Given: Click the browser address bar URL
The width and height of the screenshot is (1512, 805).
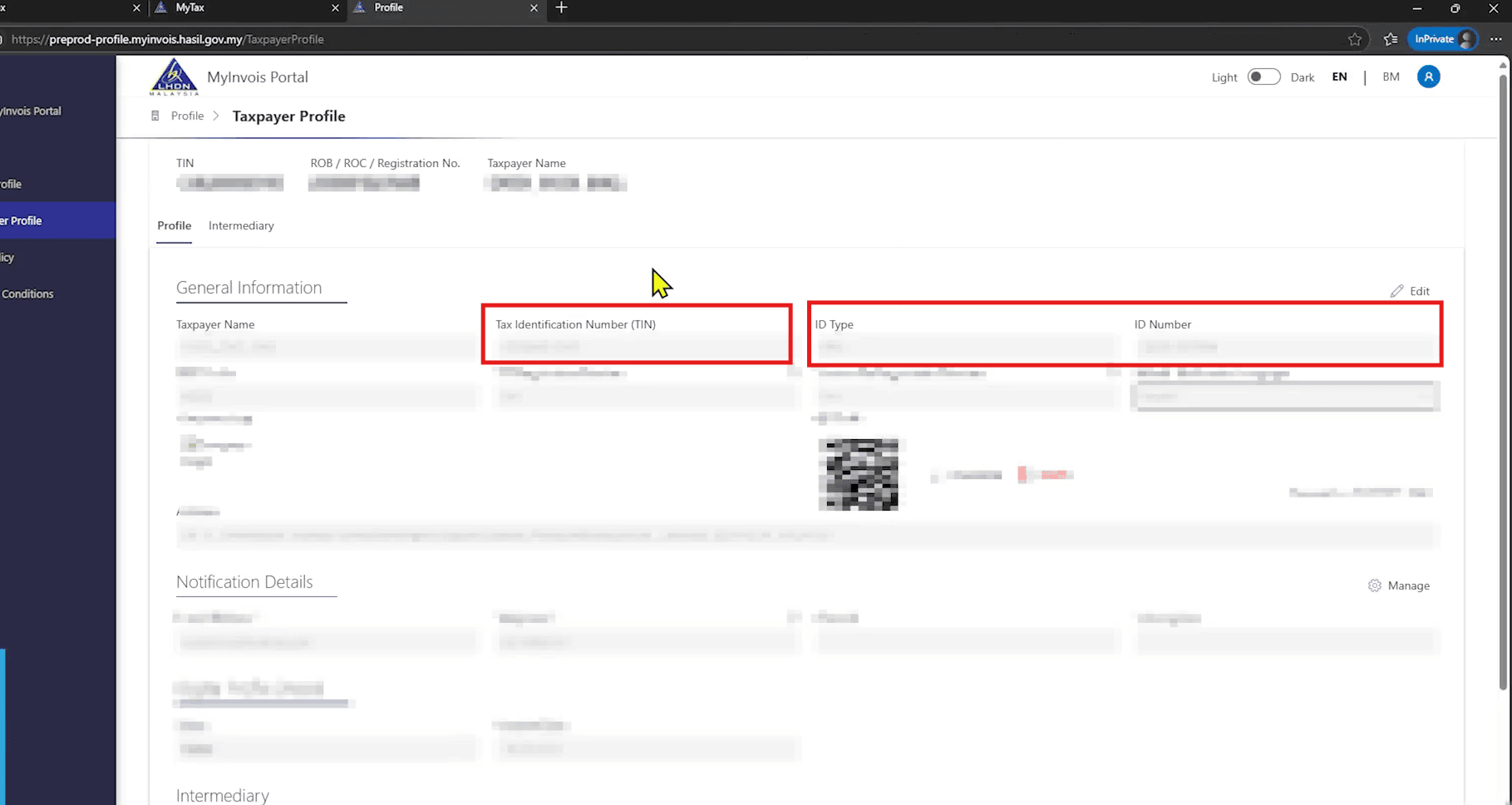Looking at the screenshot, I should tap(168, 39).
